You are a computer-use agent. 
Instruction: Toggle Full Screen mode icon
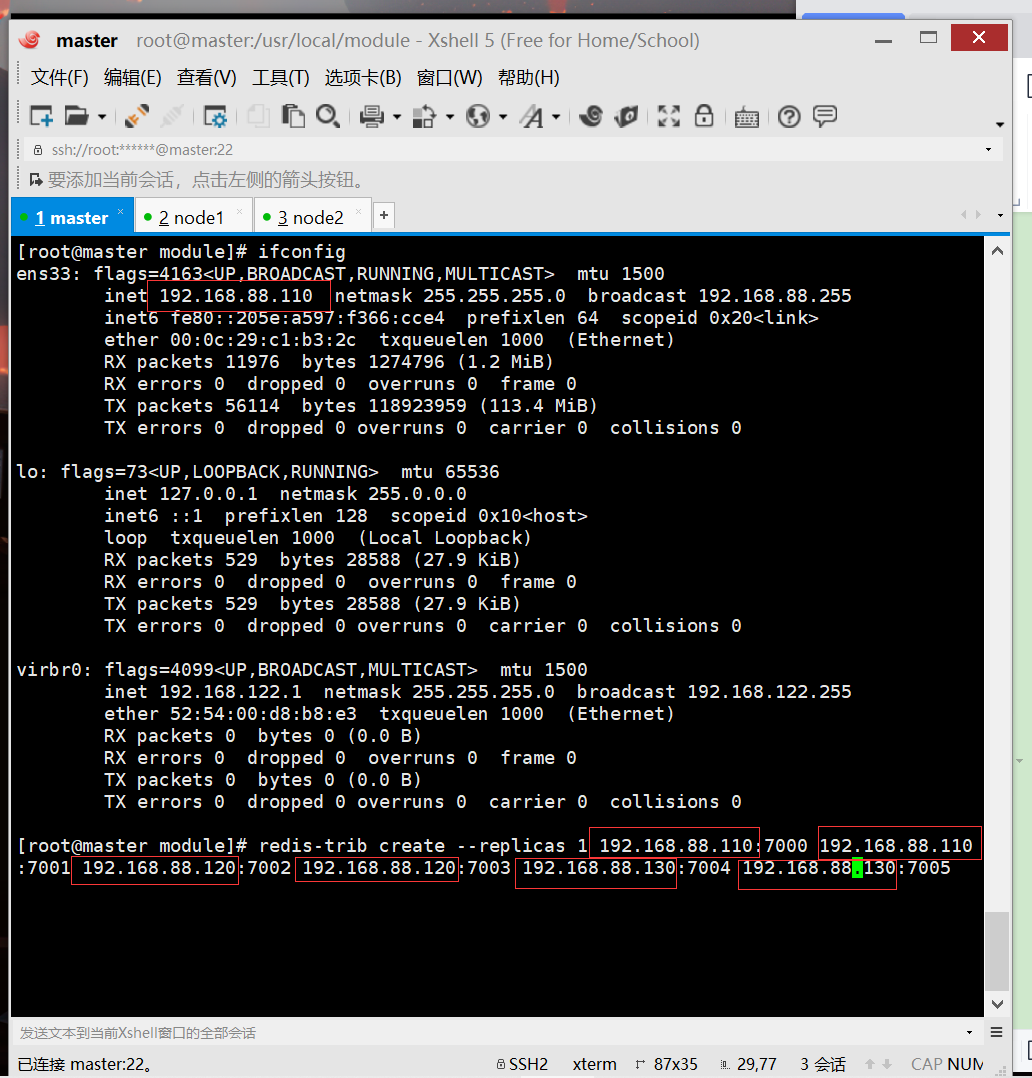668,116
